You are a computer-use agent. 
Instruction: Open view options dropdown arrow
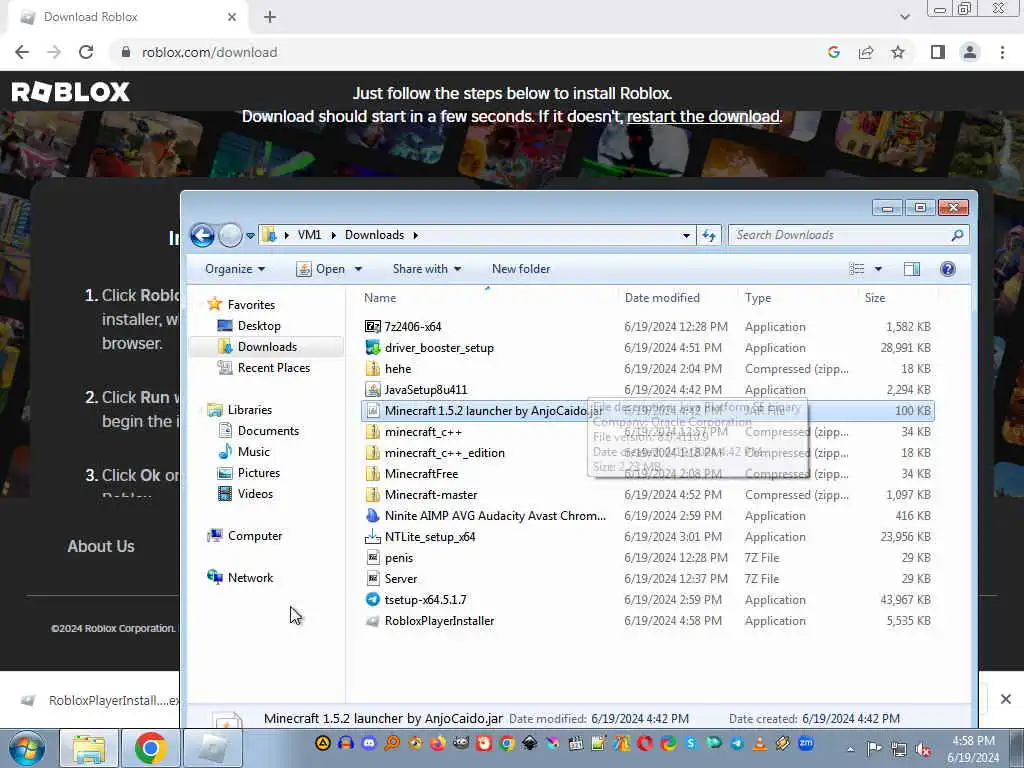click(878, 269)
